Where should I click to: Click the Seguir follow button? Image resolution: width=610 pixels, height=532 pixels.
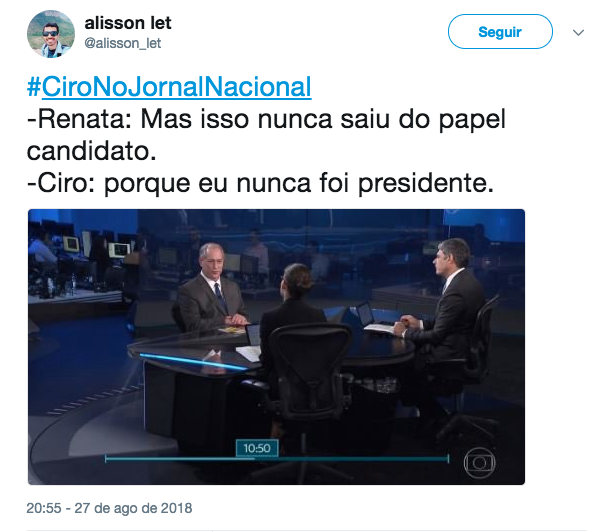(x=500, y=32)
